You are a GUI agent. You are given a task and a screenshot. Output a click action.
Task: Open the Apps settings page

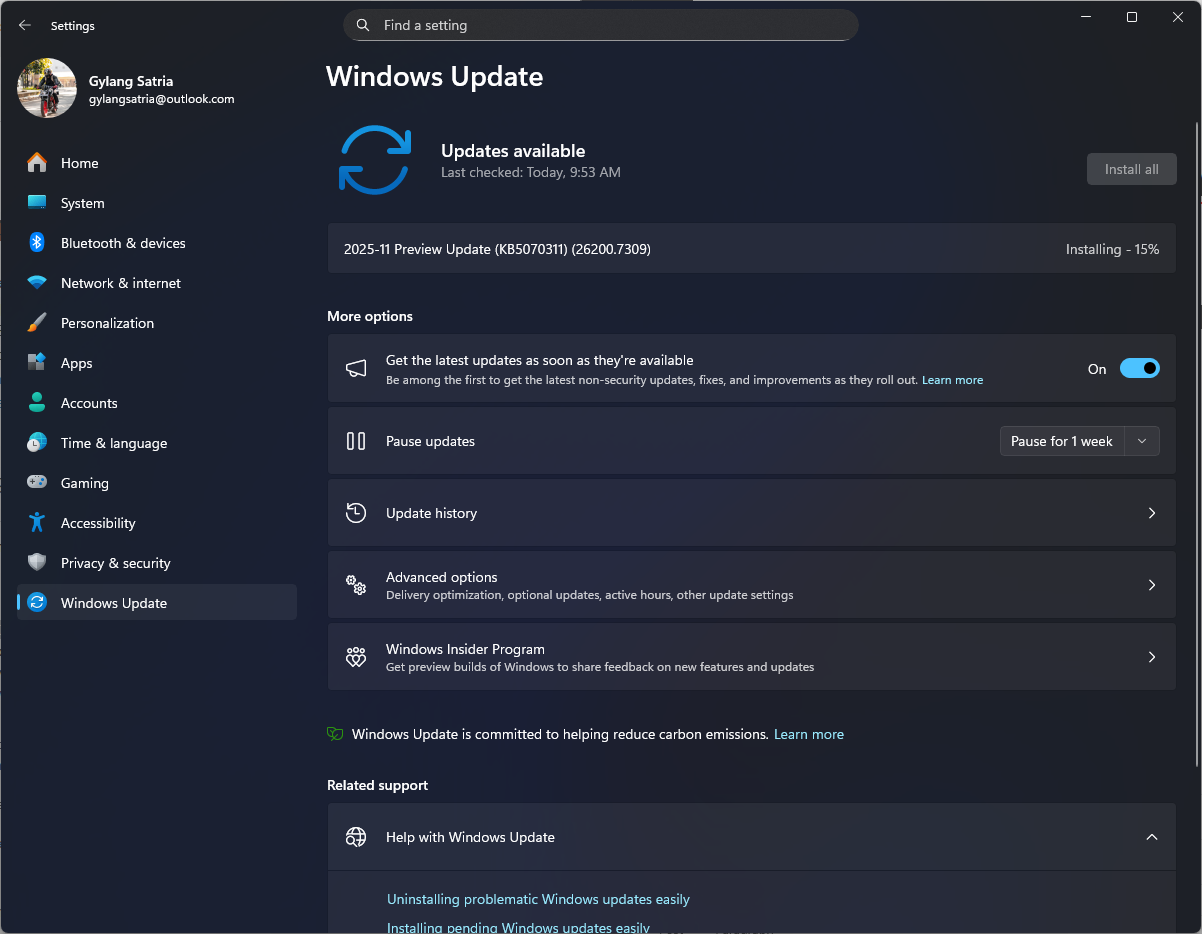click(76, 363)
